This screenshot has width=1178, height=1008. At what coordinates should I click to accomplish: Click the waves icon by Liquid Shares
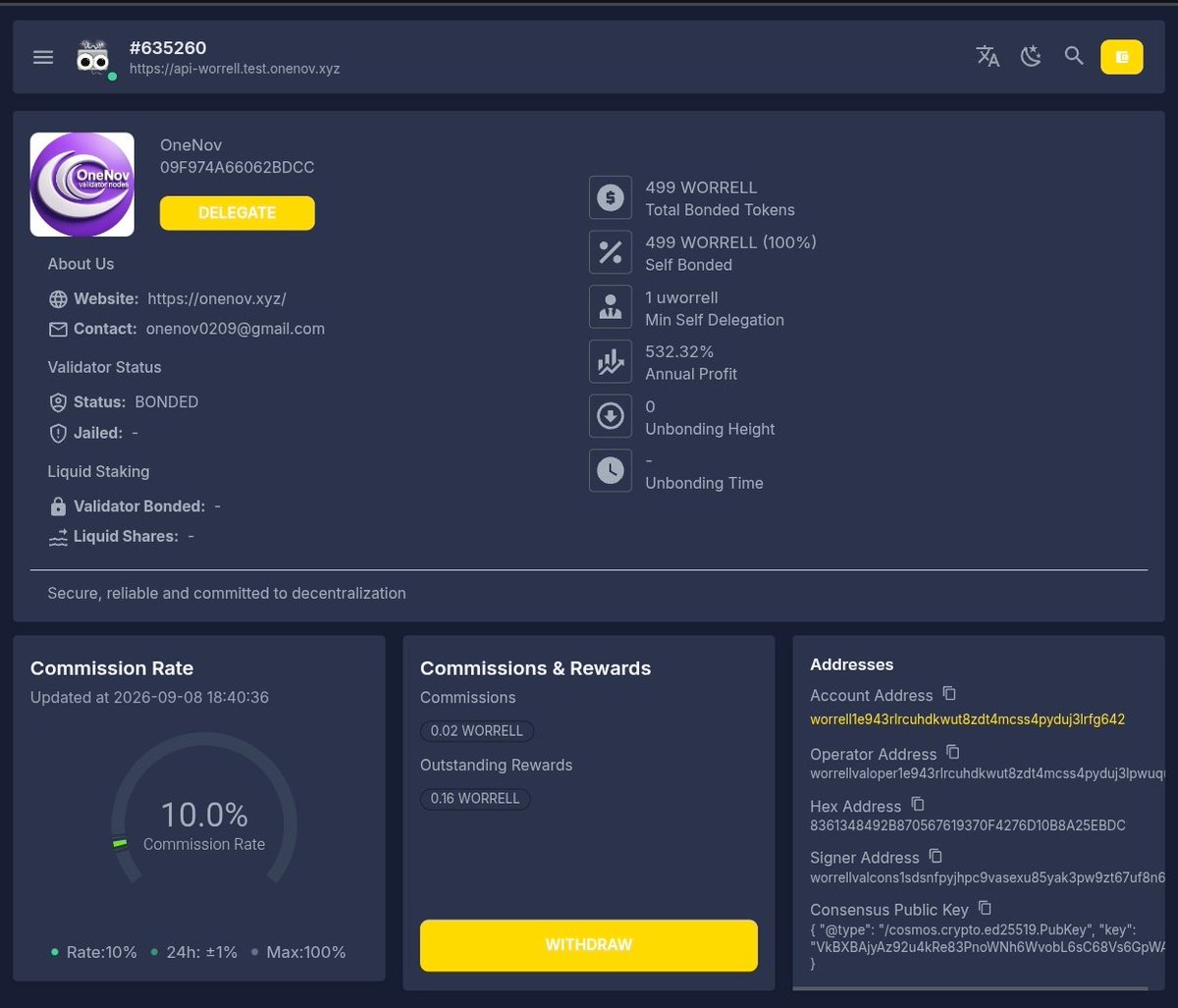point(58,537)
